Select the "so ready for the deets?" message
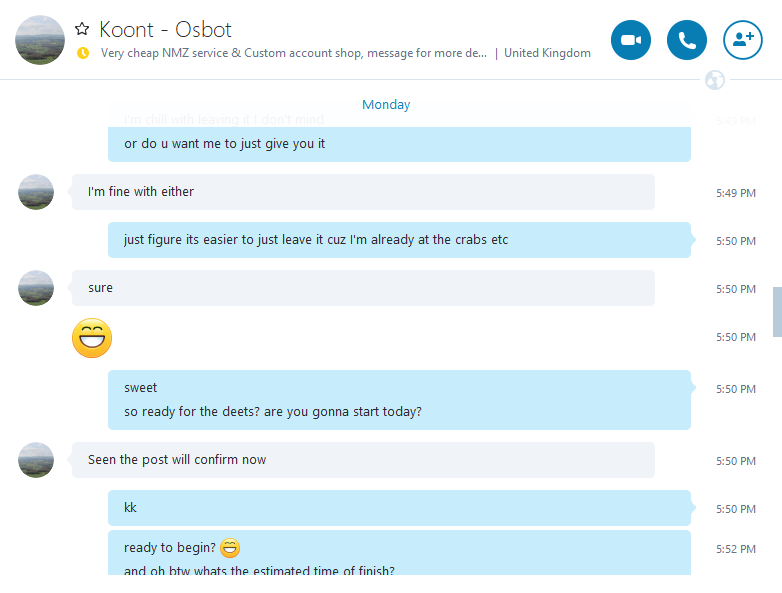The width and height of the screenshot is (782, 593). coord(273,411)
